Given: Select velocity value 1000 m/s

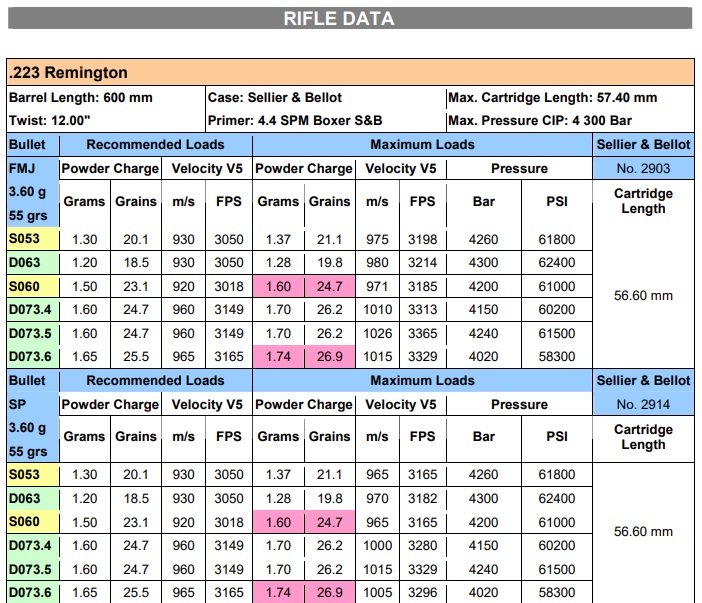Looking at the screenshot, I should point(377,546).
